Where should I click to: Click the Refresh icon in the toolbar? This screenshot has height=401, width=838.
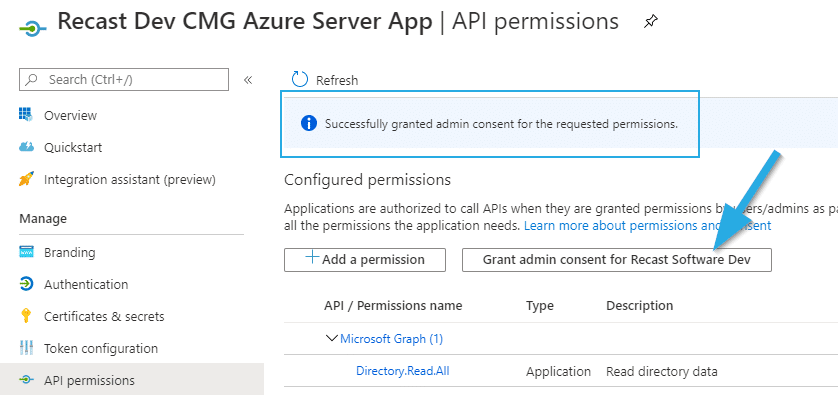(299, 79)
